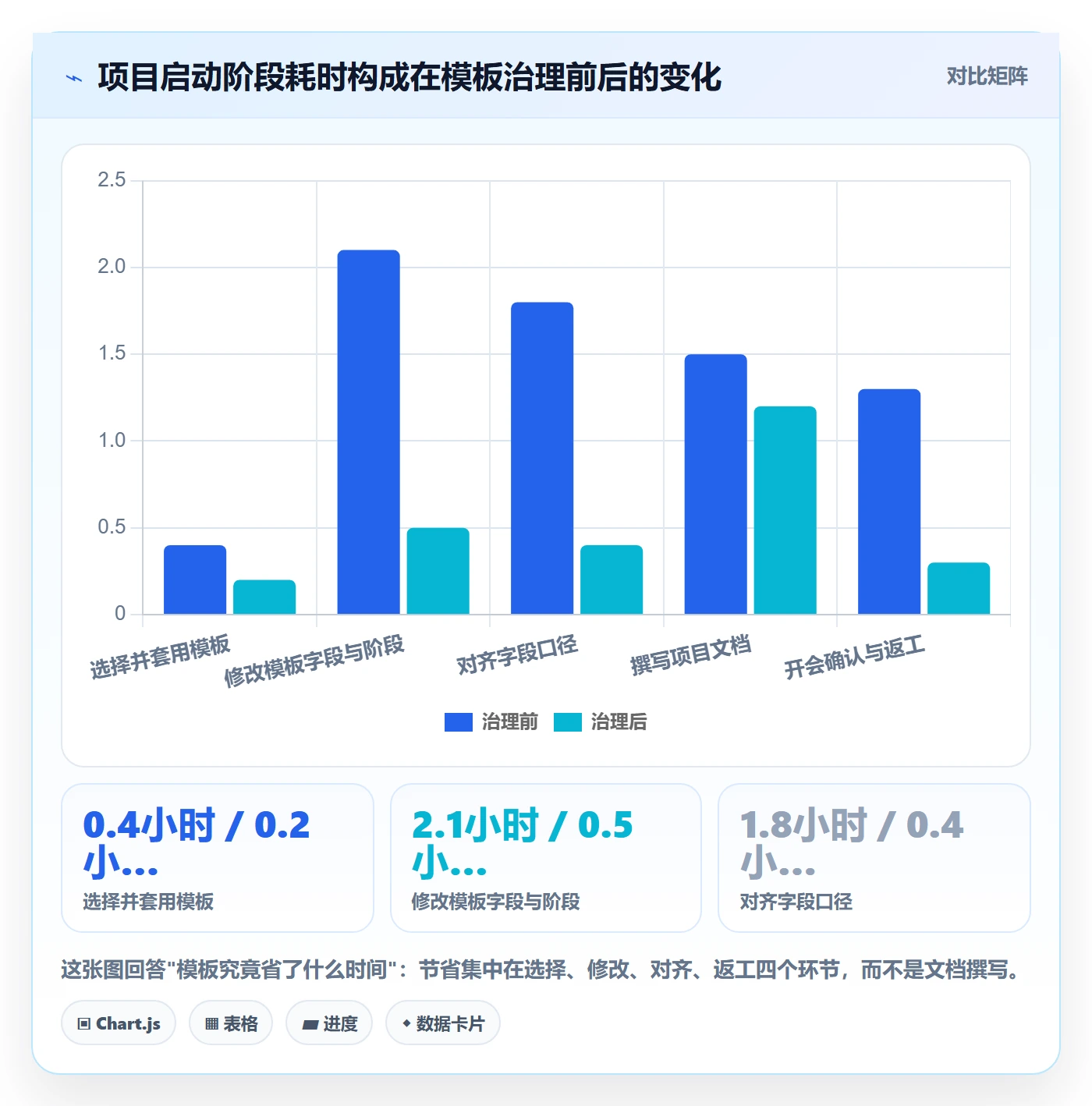Click the 治理后 legend label text
This screenshot has height=1106, width=1092.
pyautogui.click(x=619, y=722)
